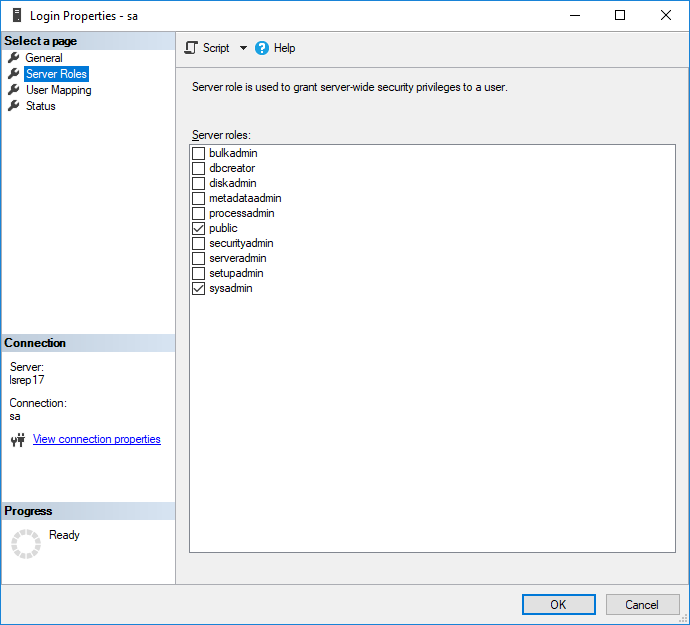Click the wrench icon beside Server Roles
Viewport: 690px width, 625px height.
click(14, 74)
